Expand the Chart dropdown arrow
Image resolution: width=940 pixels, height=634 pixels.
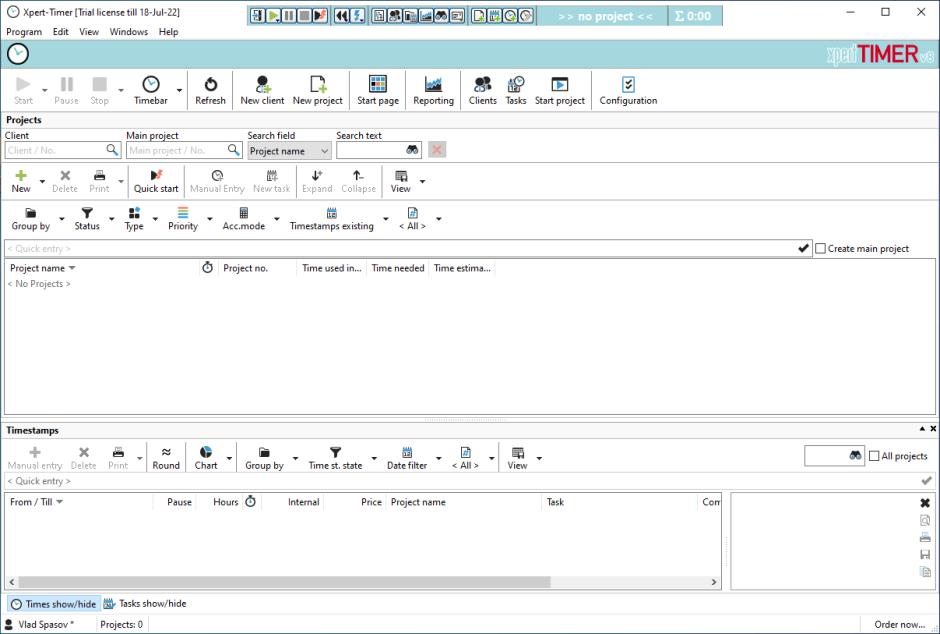coord(229,458)
